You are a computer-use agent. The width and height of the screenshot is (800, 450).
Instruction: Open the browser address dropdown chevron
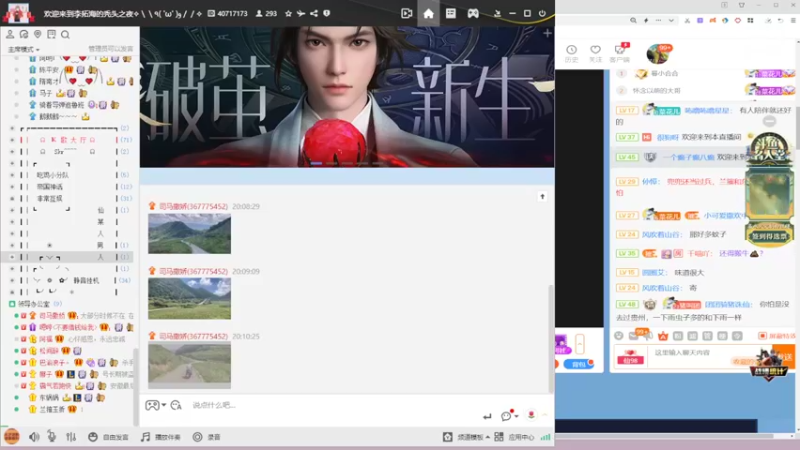click(671, 20)
